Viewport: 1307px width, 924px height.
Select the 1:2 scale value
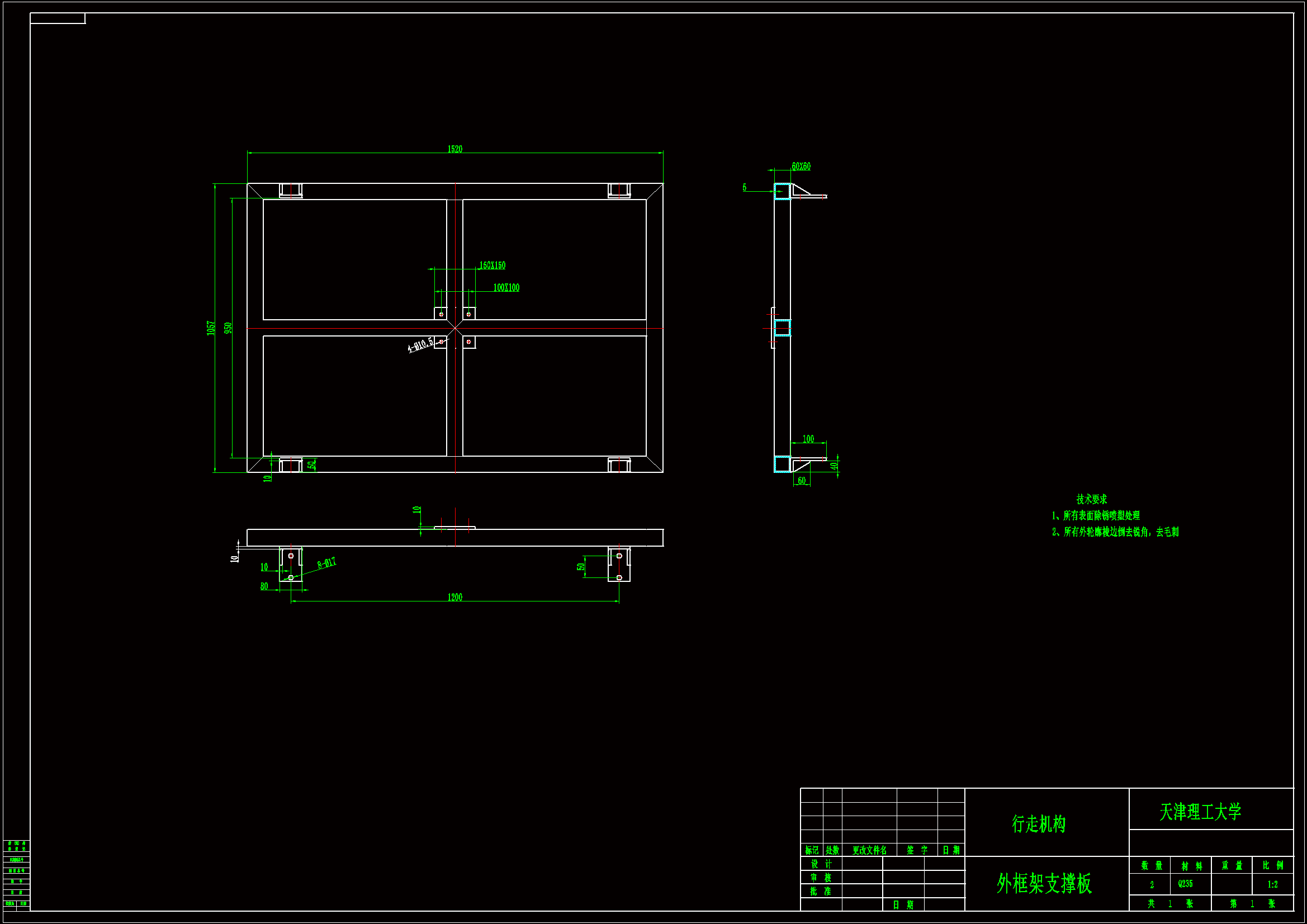[x=1272, y=885]
